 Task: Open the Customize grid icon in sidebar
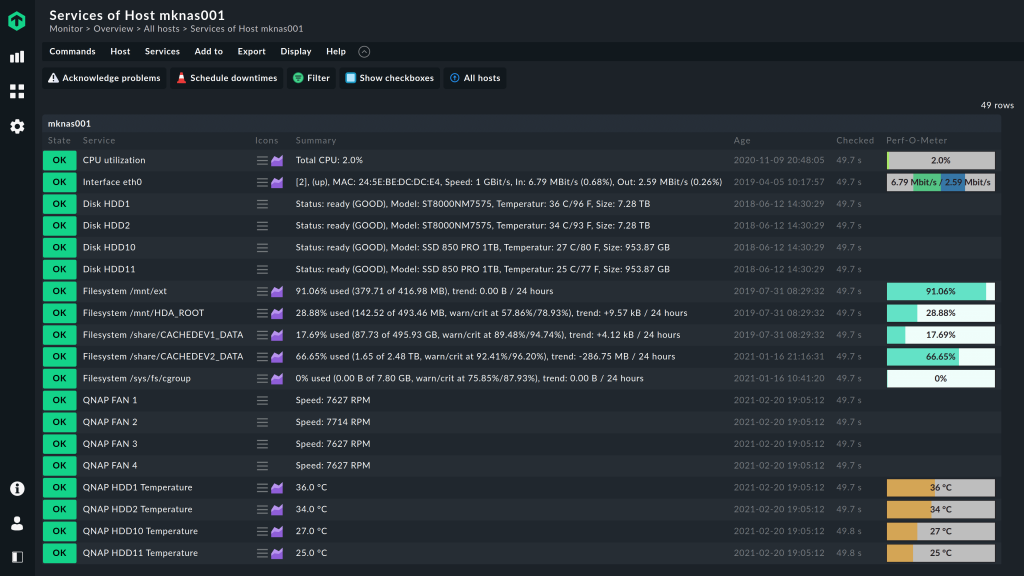(17, 92)
